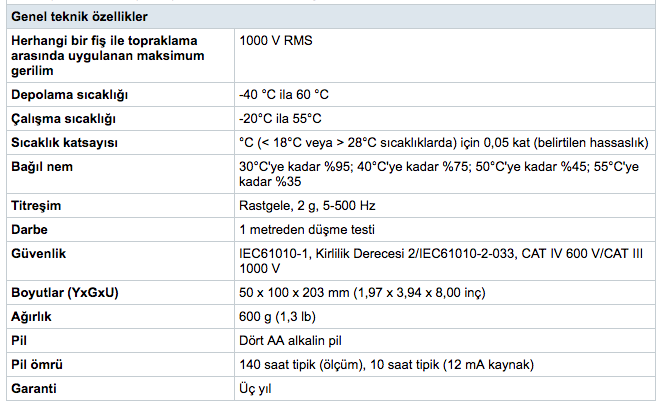Click the 'Titreşim' row label
The height and width of the screenshot is (408, 660).
tap(36, 206)
